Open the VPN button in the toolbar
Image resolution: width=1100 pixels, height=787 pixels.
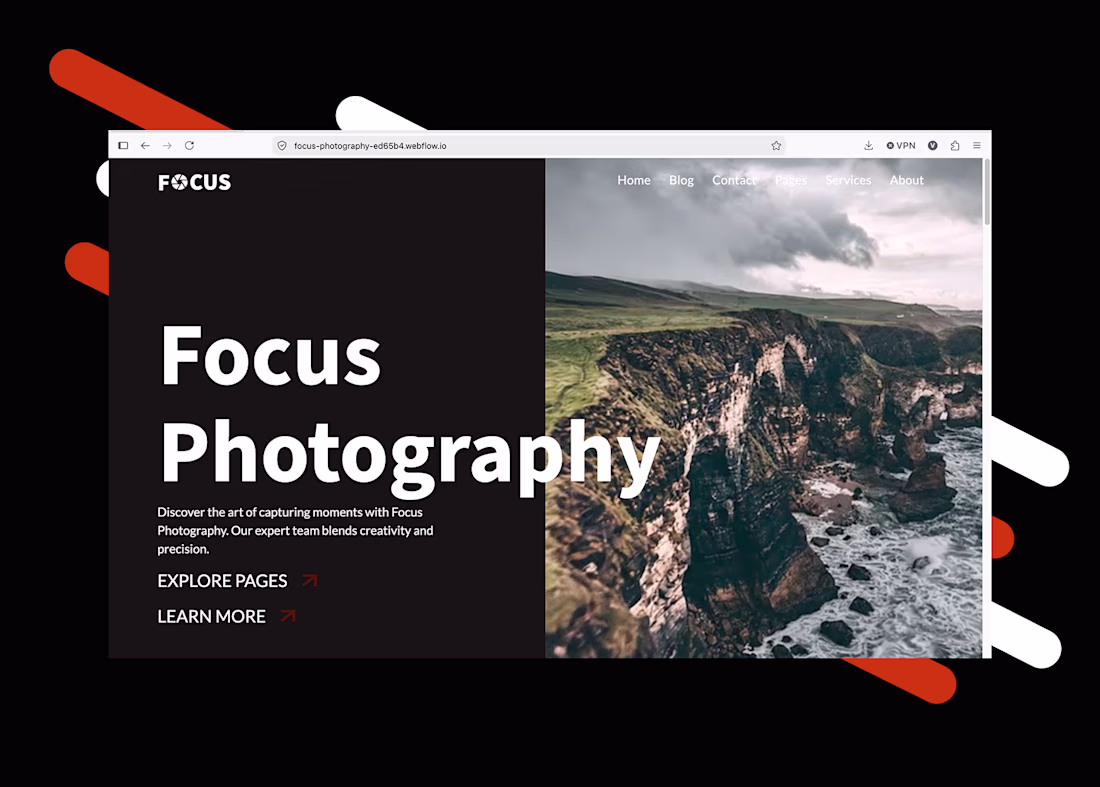(901, 146)
